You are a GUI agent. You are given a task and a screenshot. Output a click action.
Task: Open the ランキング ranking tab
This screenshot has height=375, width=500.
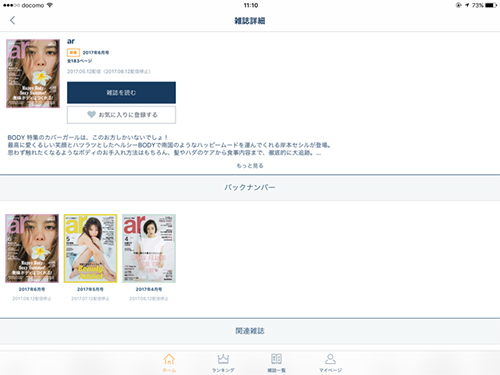point(223,363)
